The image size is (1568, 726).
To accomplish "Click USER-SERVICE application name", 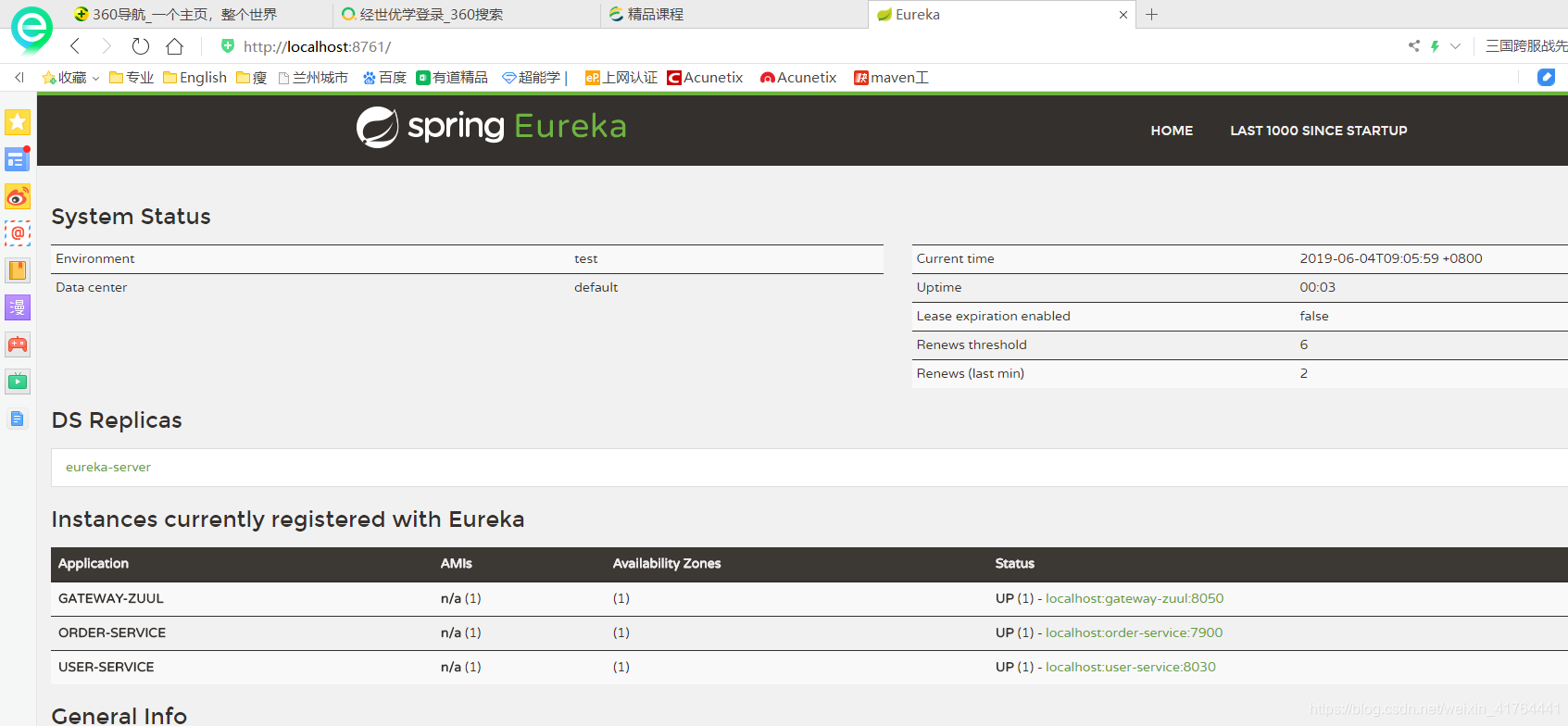I will [x=107, y=667].
